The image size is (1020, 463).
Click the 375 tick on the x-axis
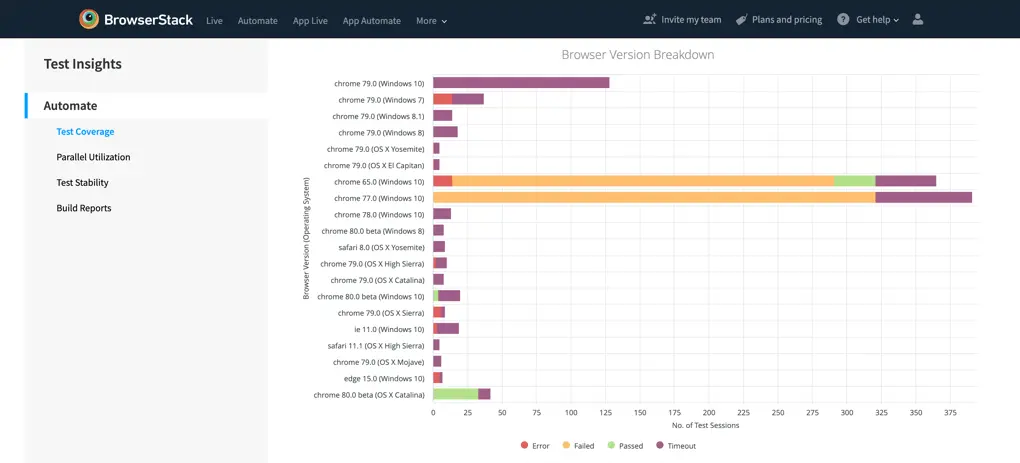pos(950,412)
